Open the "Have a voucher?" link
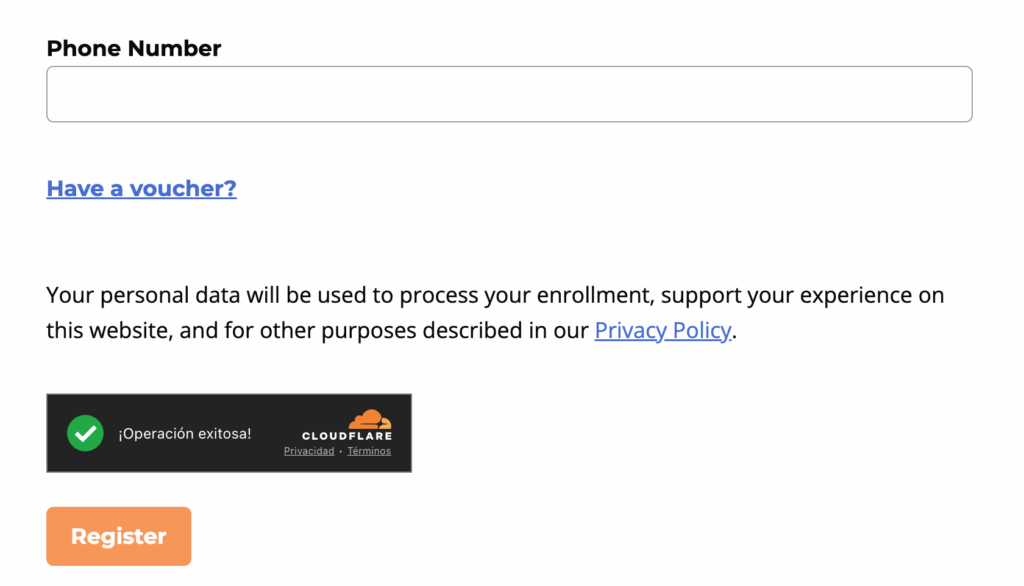Image resolution: width=1024 pixels, height=586 pixels. (141, 188)
